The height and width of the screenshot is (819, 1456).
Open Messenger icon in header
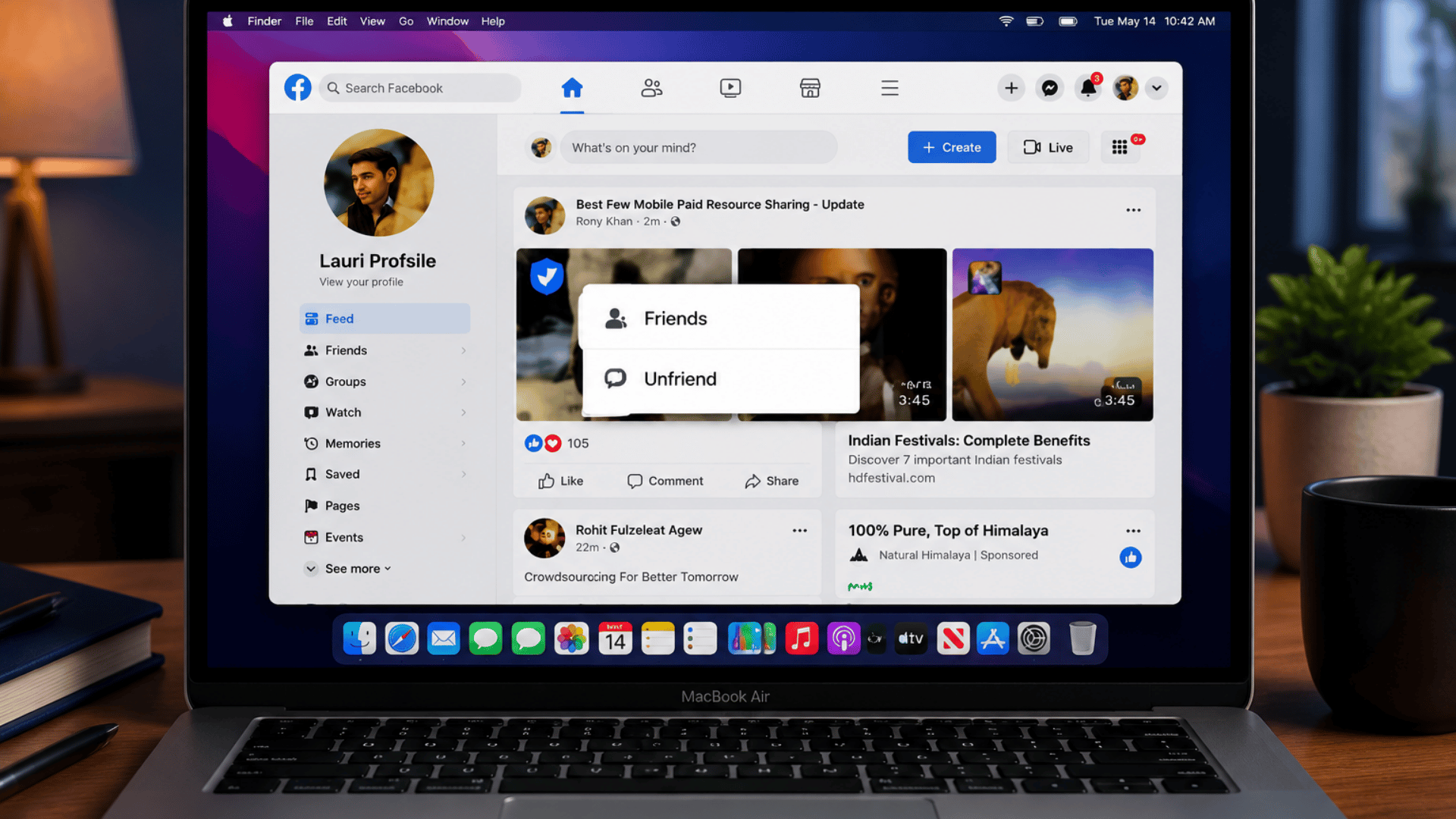tap(1050, 88)
